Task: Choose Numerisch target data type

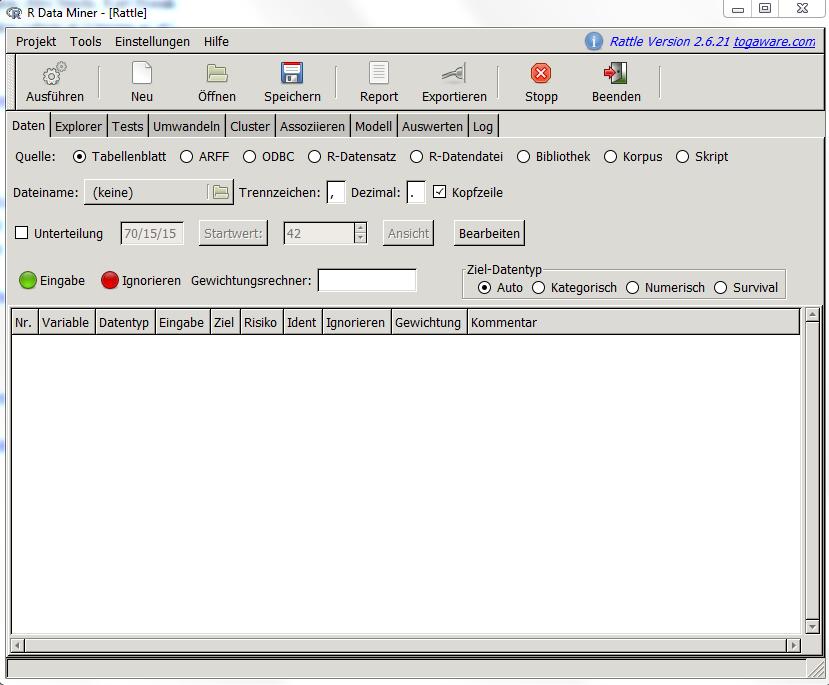Action: 632,288
